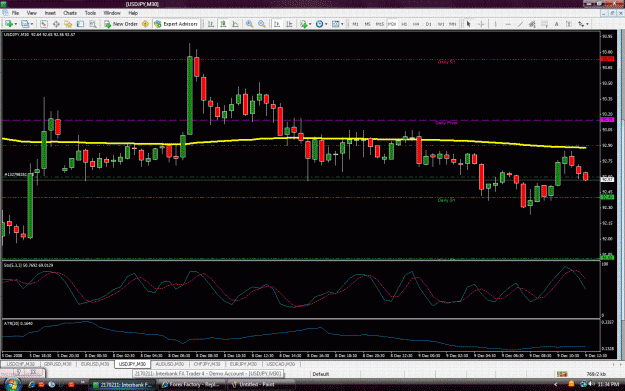Switch to GBPUSD,M30 chart tab
625x391 pixels.
coord(57,364)
